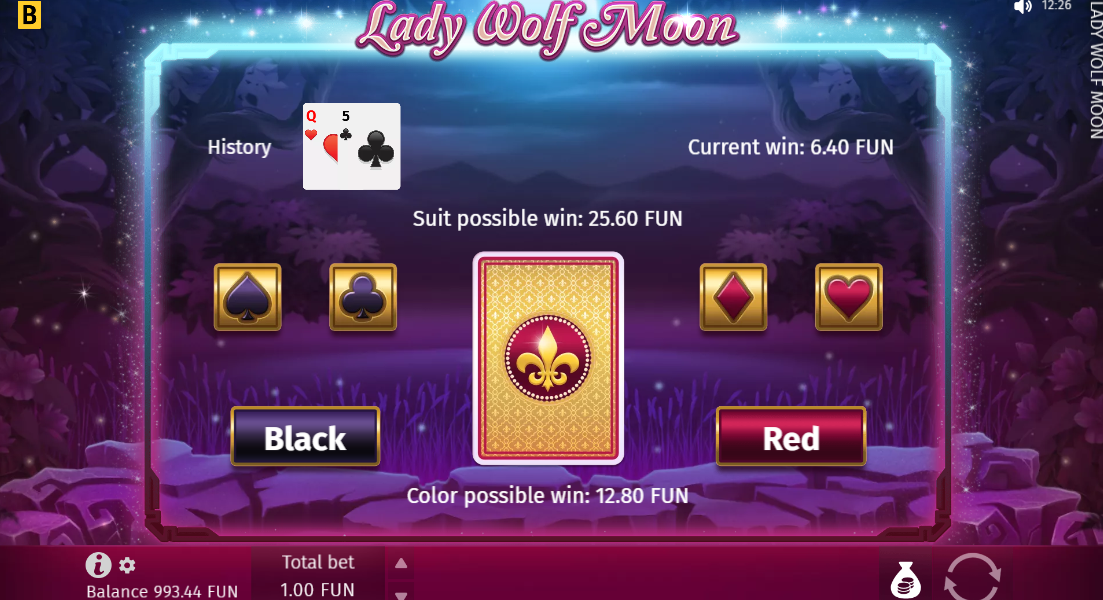Image resolution: width=1103 pixels, height=600 pixels.
Task: Click the yellow B logo icon
Action: (29, 14)
